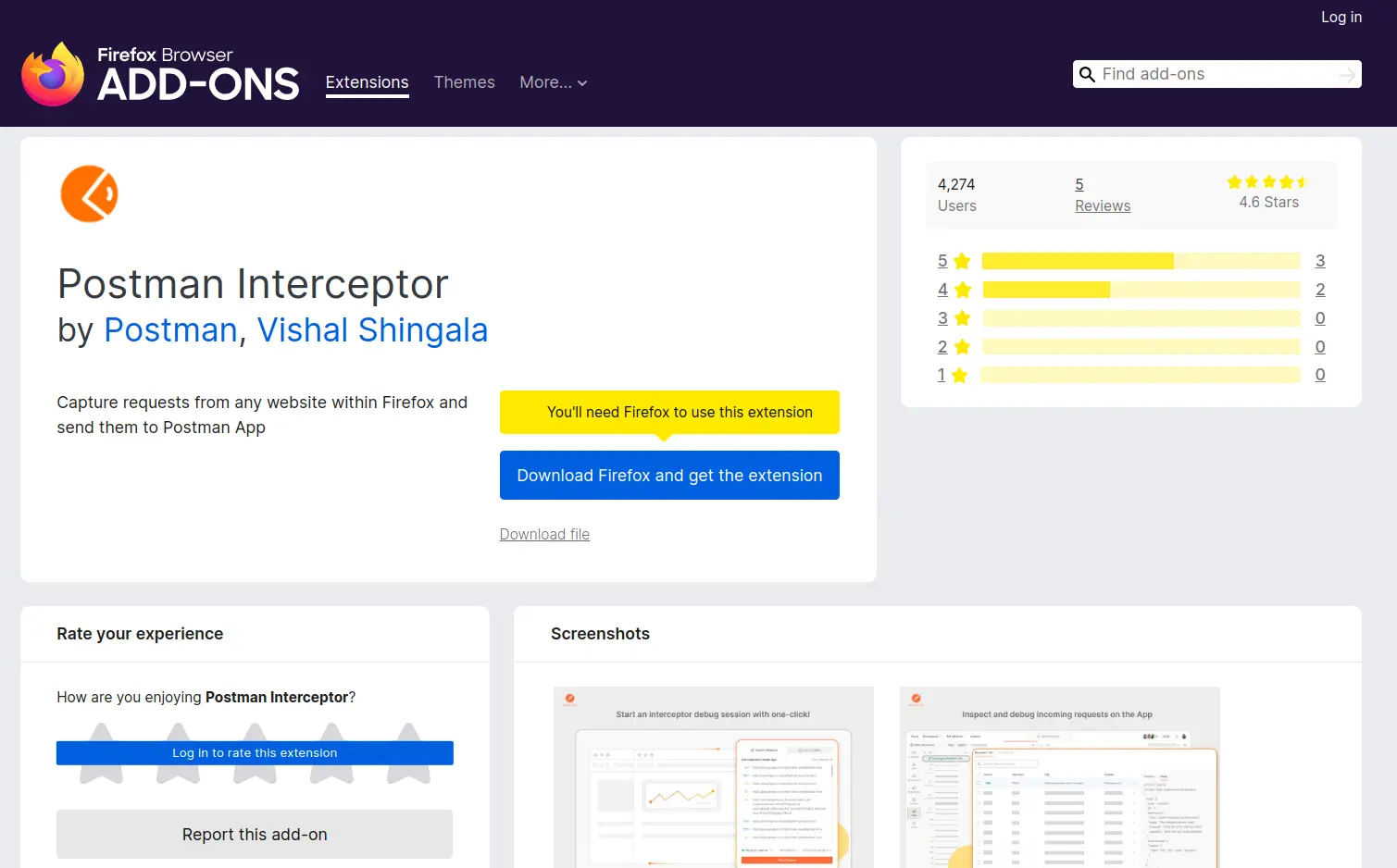Select the fifth rating star
This screenshot has height=868, width=1397.
[x=408, y=753]
